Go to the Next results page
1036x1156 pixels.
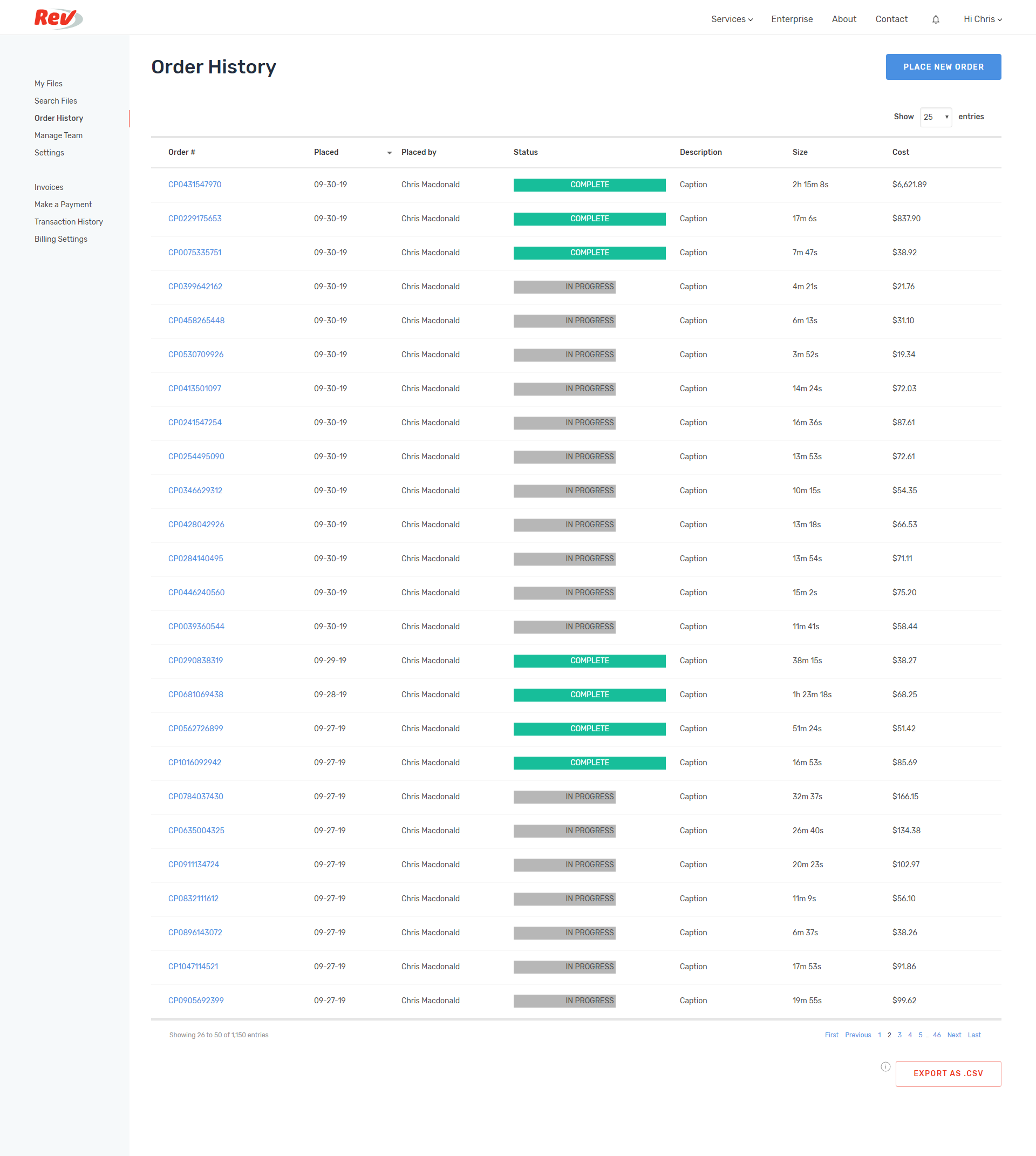tap(953, 1035)
